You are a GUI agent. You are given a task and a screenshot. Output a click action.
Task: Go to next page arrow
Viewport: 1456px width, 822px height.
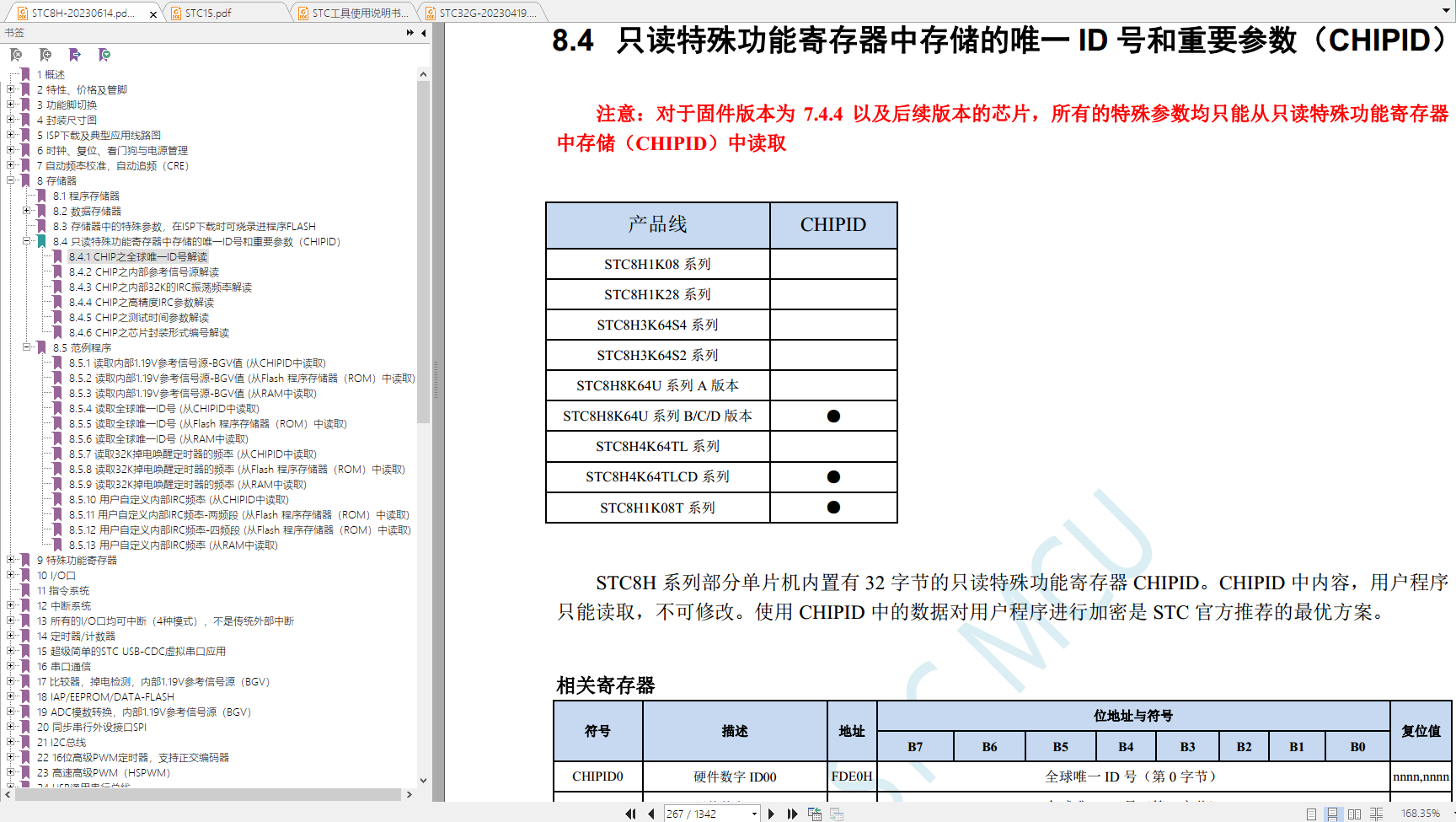point(771,814)
